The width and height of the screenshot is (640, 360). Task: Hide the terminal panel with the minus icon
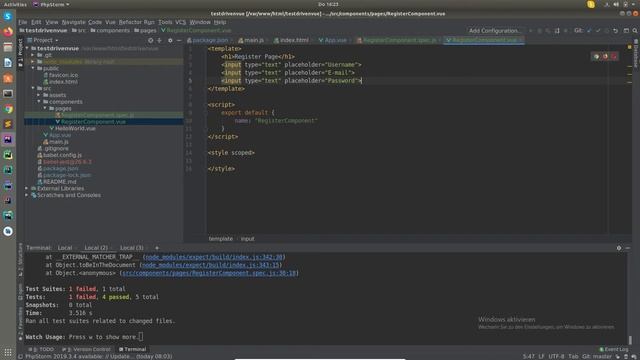pyautogui.click(x=628, y=248)
